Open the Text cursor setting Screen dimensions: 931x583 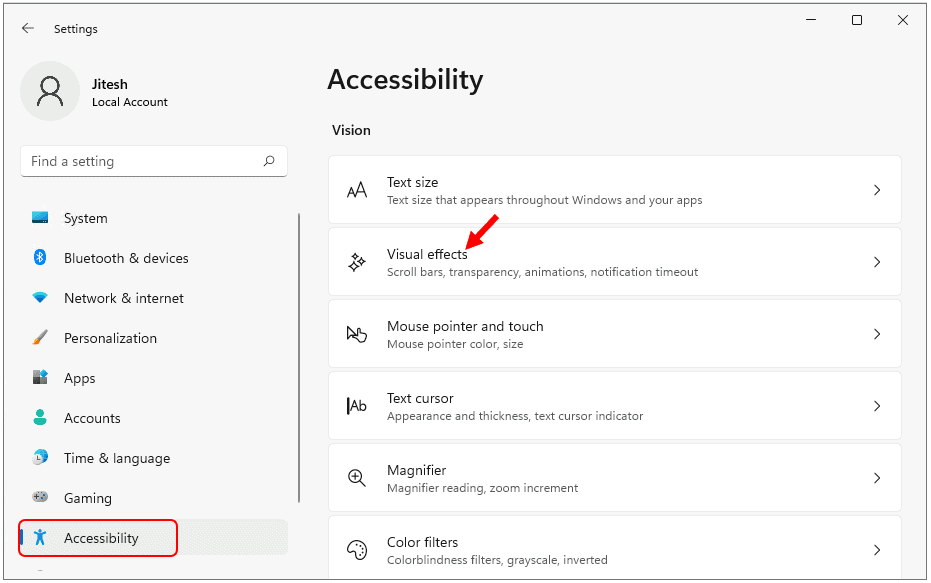(615, 406)
